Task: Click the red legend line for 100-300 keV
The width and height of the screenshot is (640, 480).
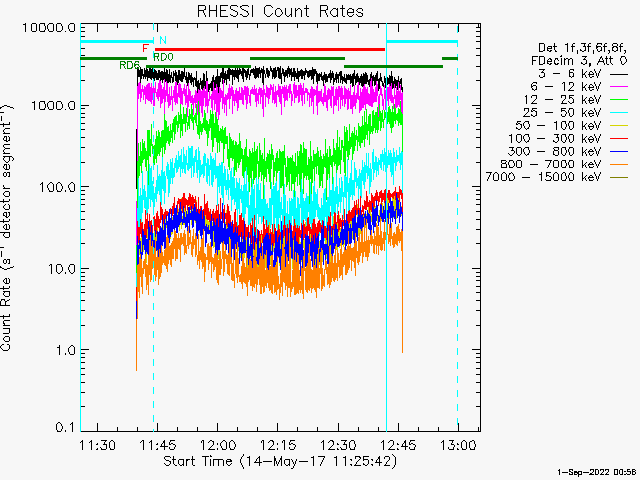Action: [619, 139]
